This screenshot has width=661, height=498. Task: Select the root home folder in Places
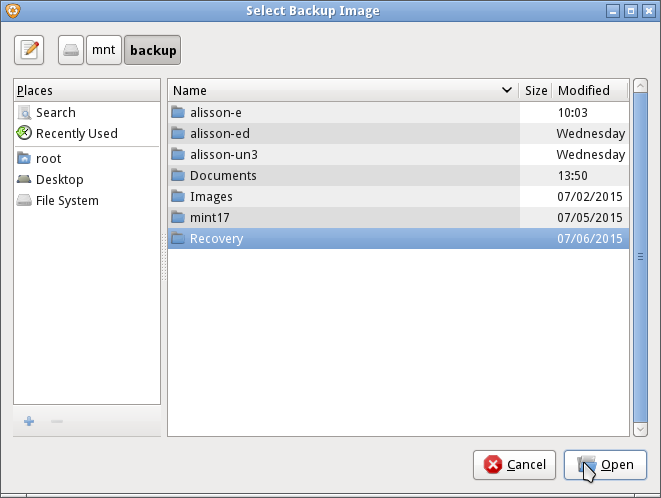(48, 159)
